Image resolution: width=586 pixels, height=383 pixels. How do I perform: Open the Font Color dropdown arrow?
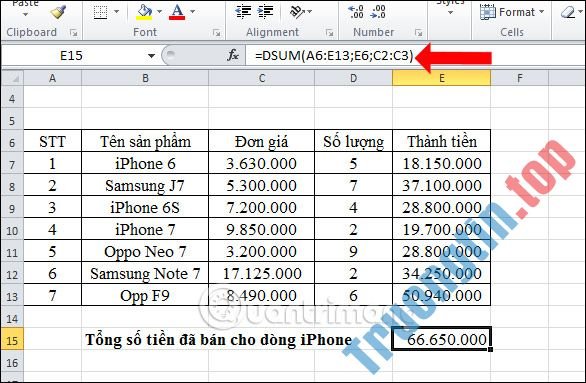point(192,12)
